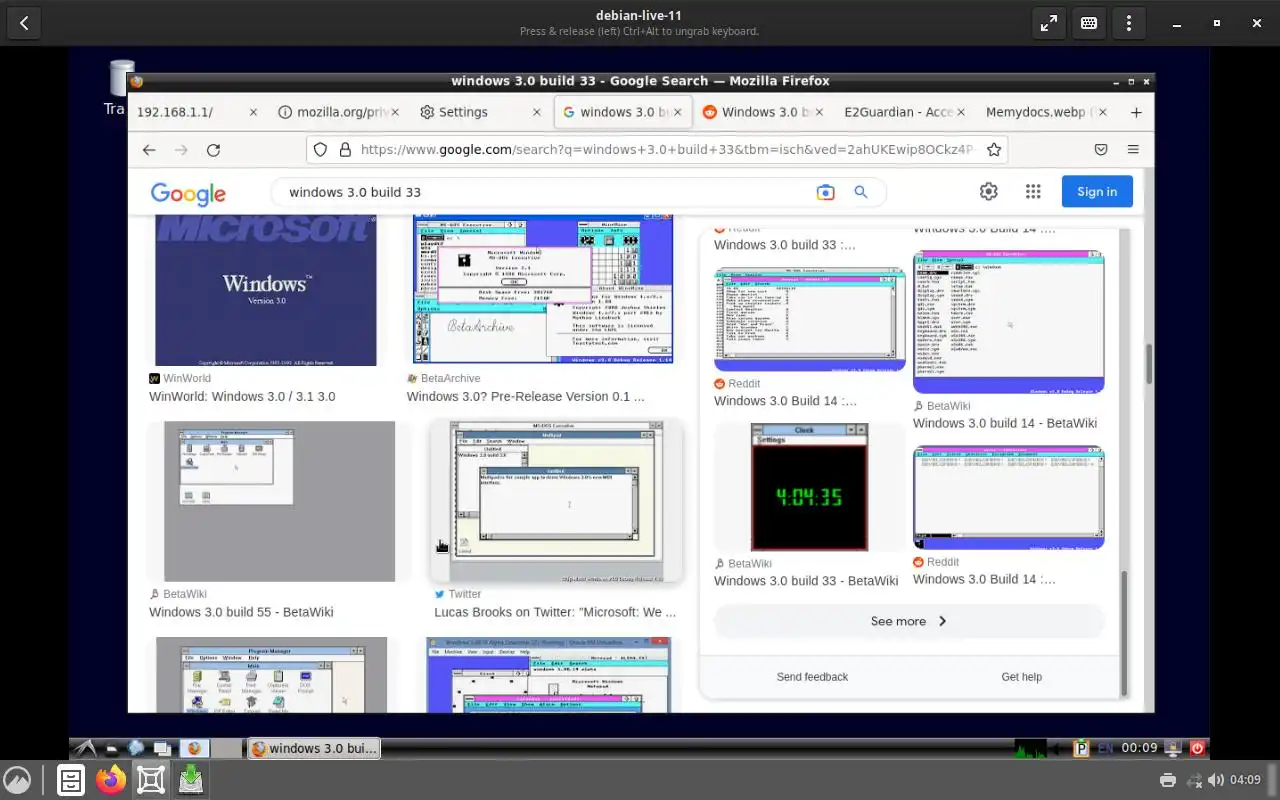Select the blue Microsoft Windows 3.0 thumbnail

(266, 290)
